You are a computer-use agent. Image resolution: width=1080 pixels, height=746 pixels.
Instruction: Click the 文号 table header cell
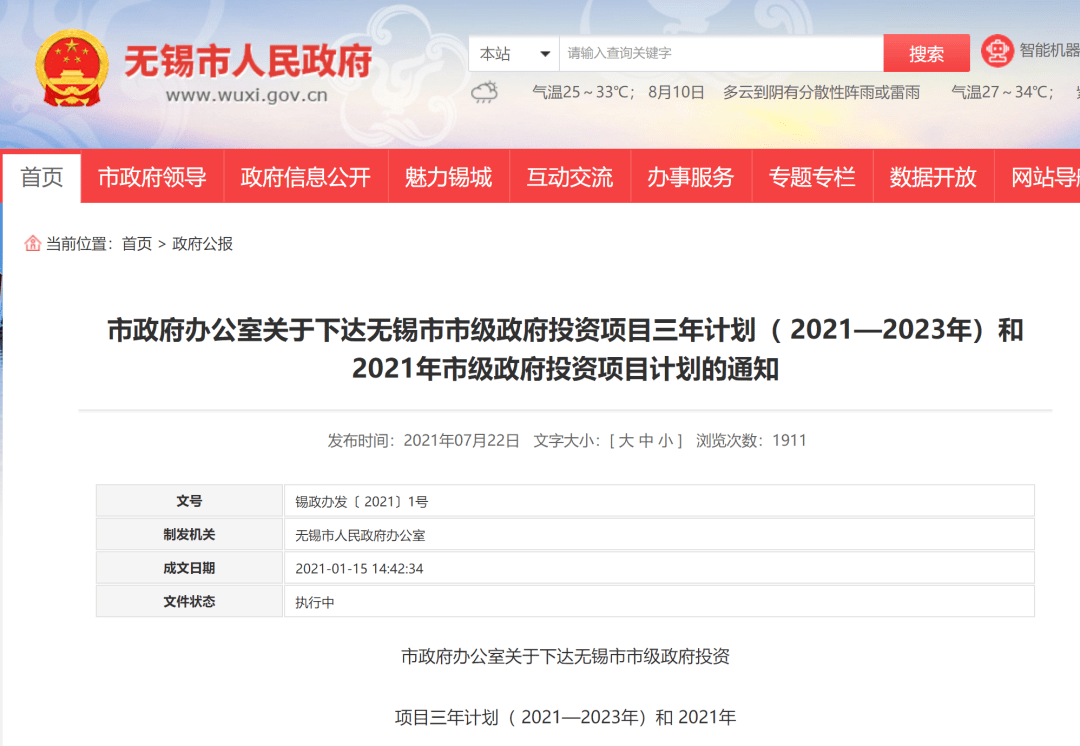pos(189,501)
